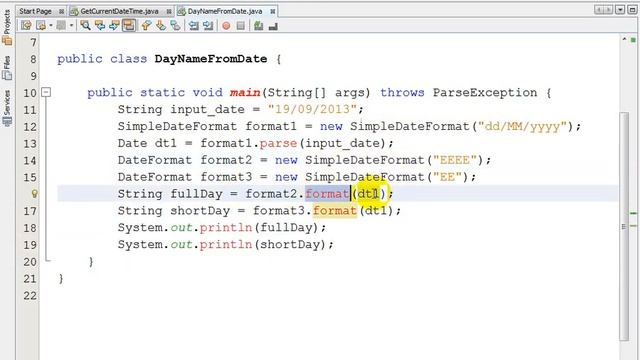Open the Services side panel

click(7, 108)
